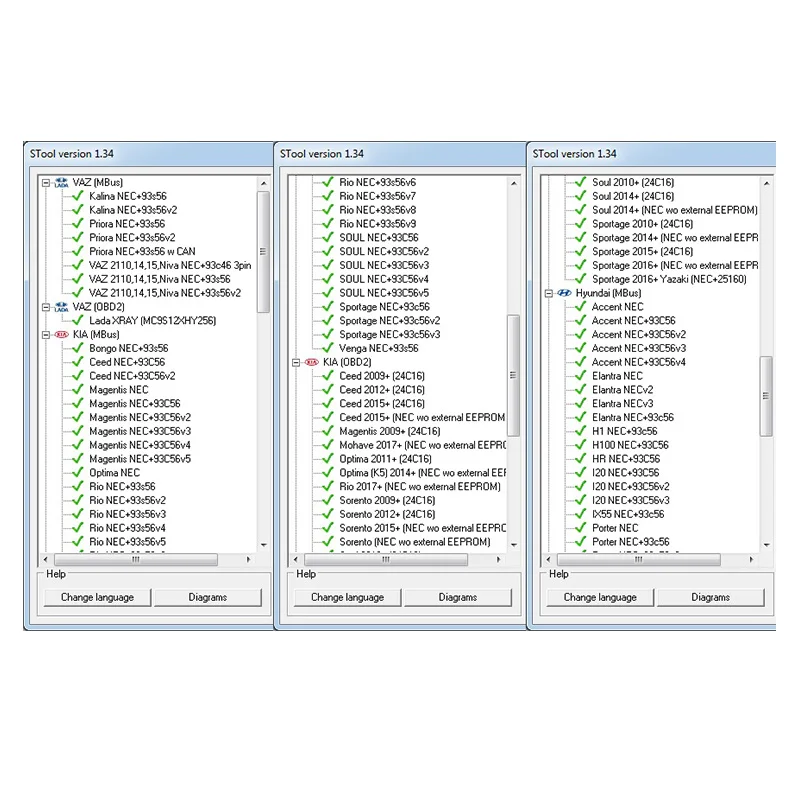800x800 pixels.
Task: Click checkmark icon beside Rio NEC+93s56v9
Action: click(x=328, y=224)
